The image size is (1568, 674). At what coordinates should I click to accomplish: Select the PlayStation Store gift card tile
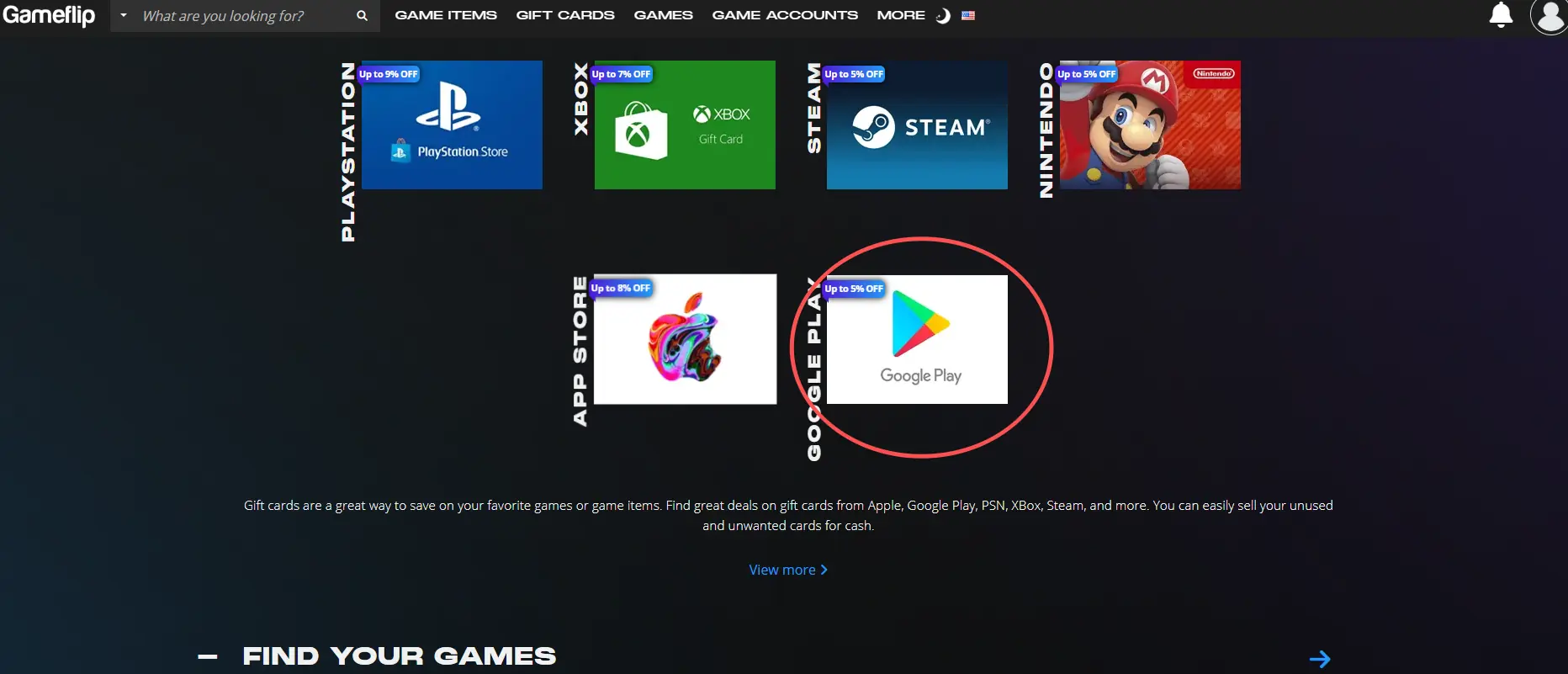452,125
